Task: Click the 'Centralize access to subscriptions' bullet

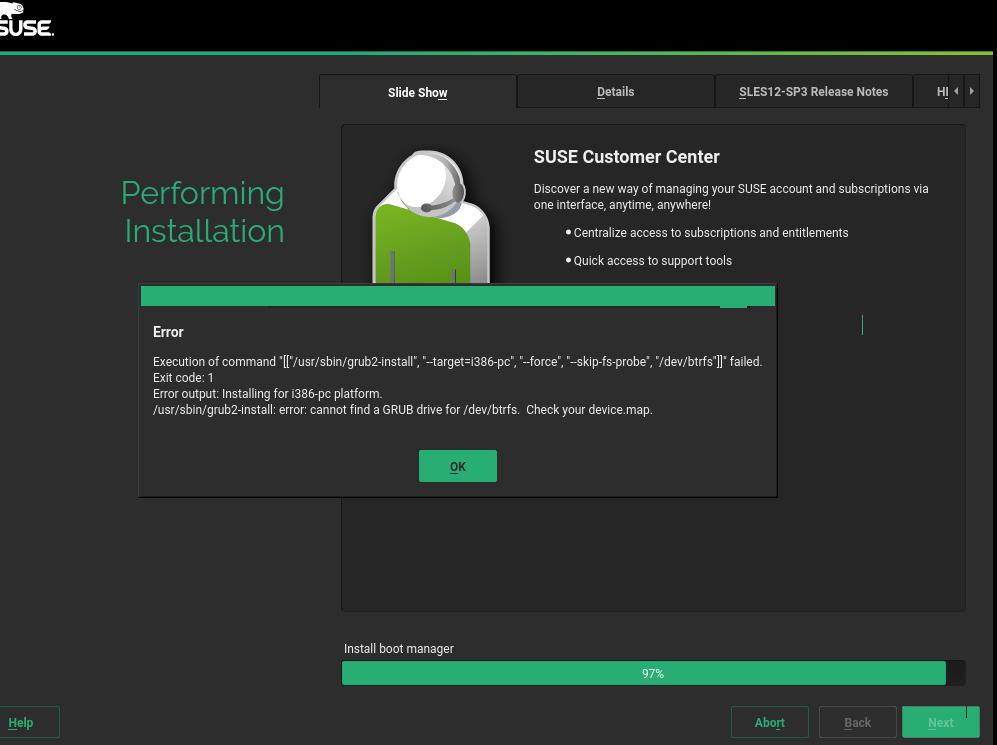Action: (x=710, y=233)
